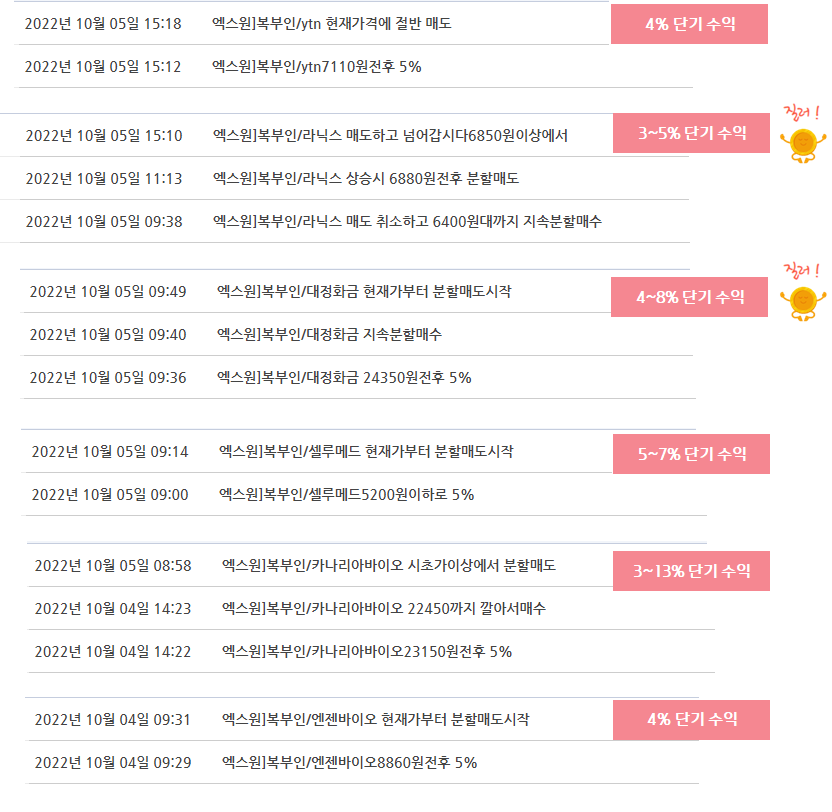Viewport: 832px width, 812px height.
Task: Open the ytn7110원전후 5% message
Action: (317, 66)
